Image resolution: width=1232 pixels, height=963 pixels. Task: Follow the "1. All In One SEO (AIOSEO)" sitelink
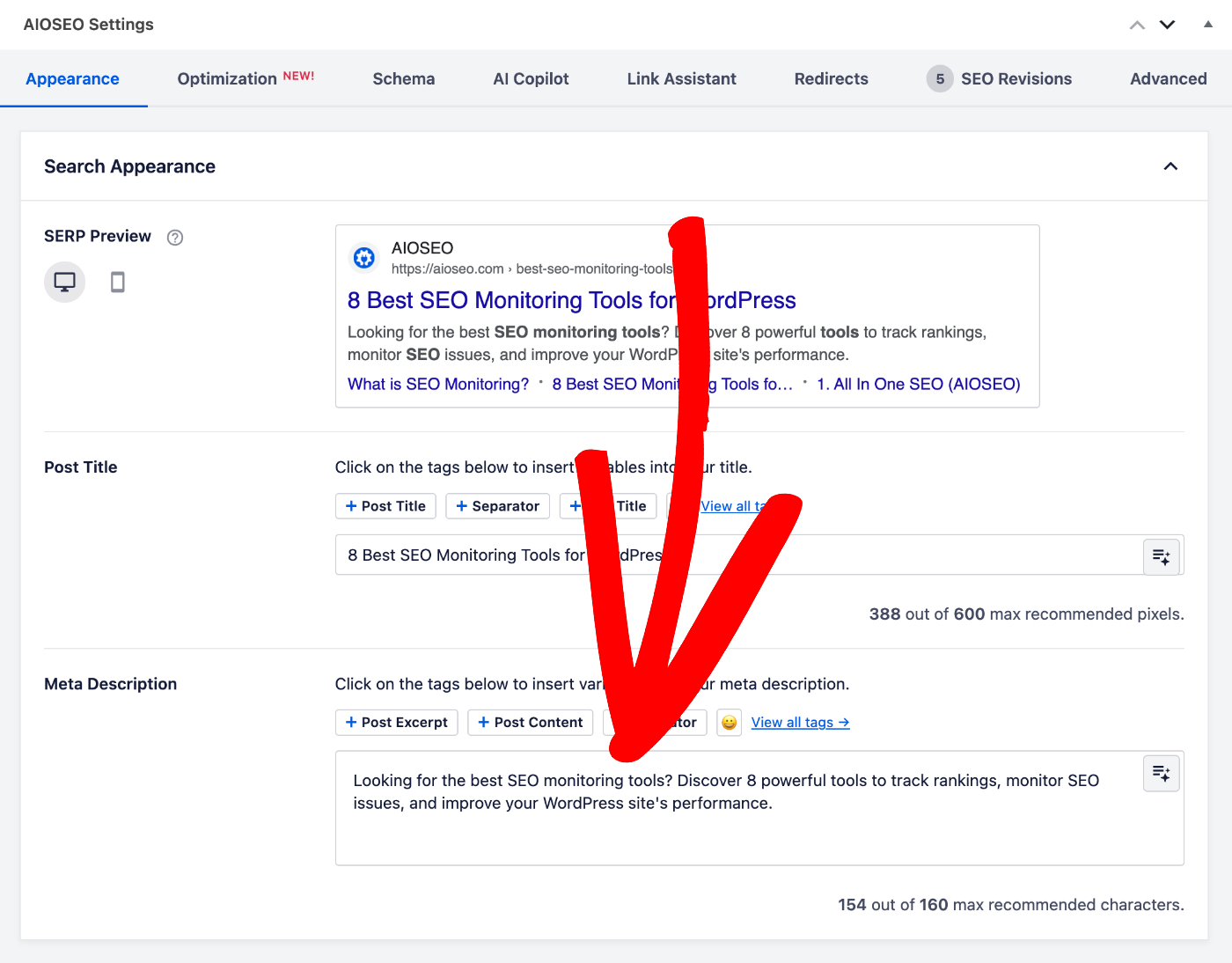point(919,384)
